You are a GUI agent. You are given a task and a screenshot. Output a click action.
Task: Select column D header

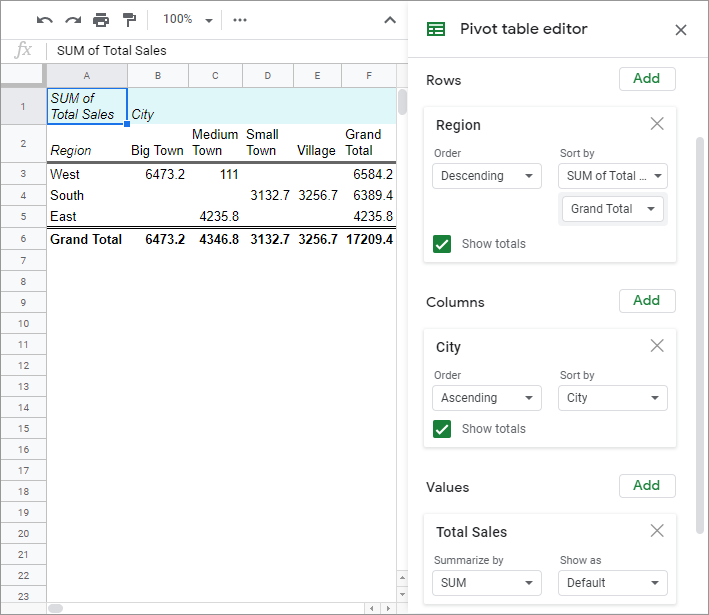tap(268, 76)
